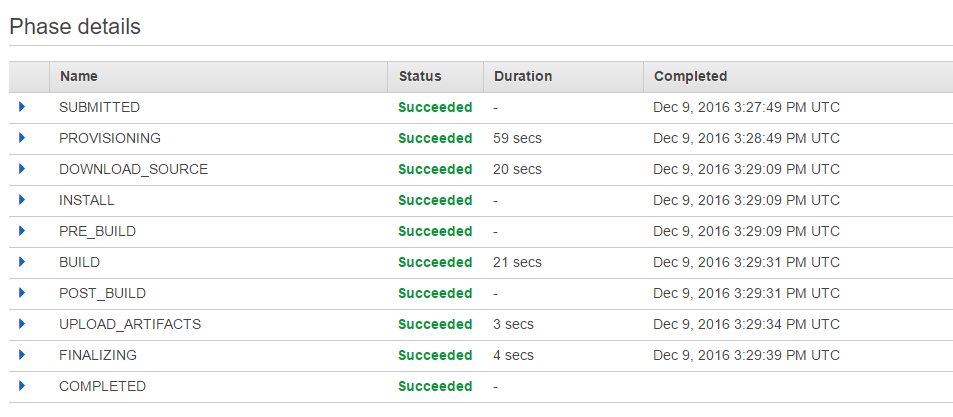Expand the INSTALL phase arrow
953x417 pixels.
(22, 200)
